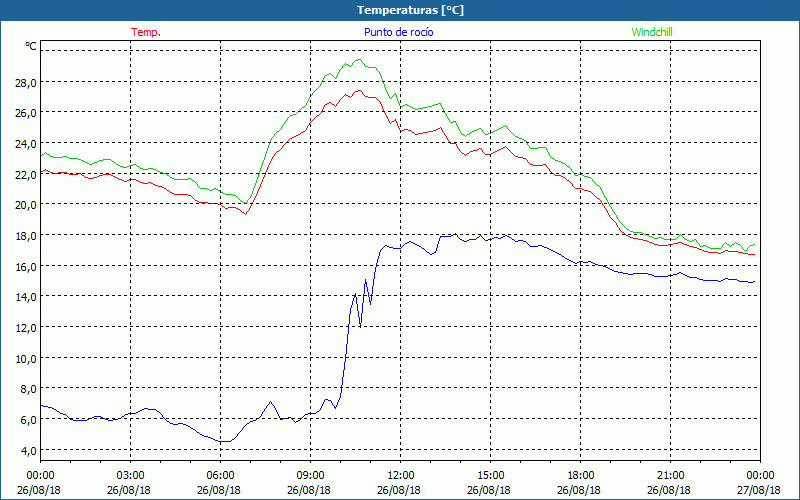Screen dimensions: 800x500
Task: Click the blue dew point low near 06:00
Action: [x=224, y=441]
